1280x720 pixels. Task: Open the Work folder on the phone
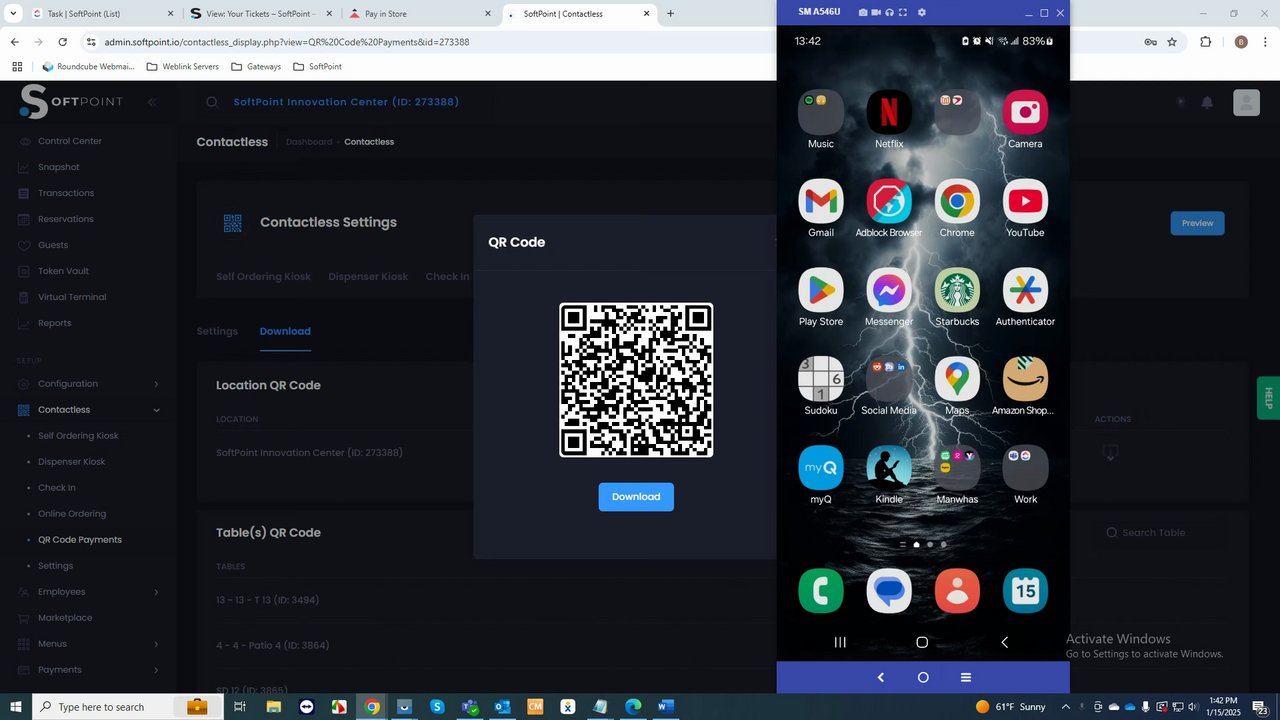pos(1025,468)
